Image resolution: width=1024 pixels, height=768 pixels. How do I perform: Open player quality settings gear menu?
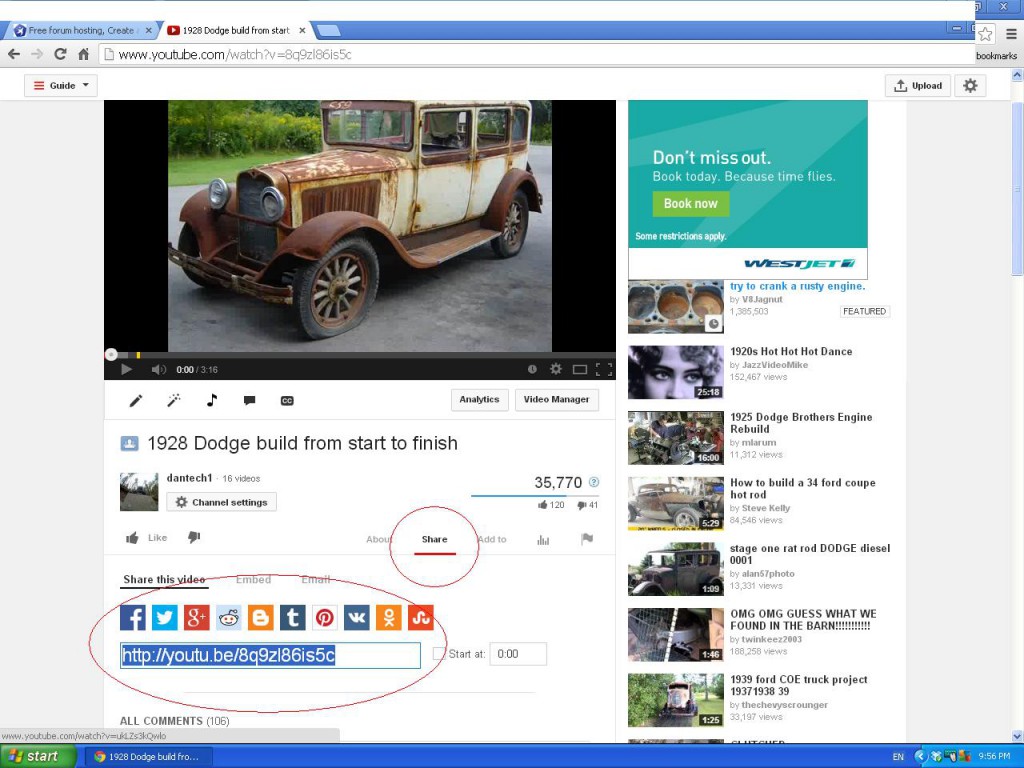click(x=556, y=369)
